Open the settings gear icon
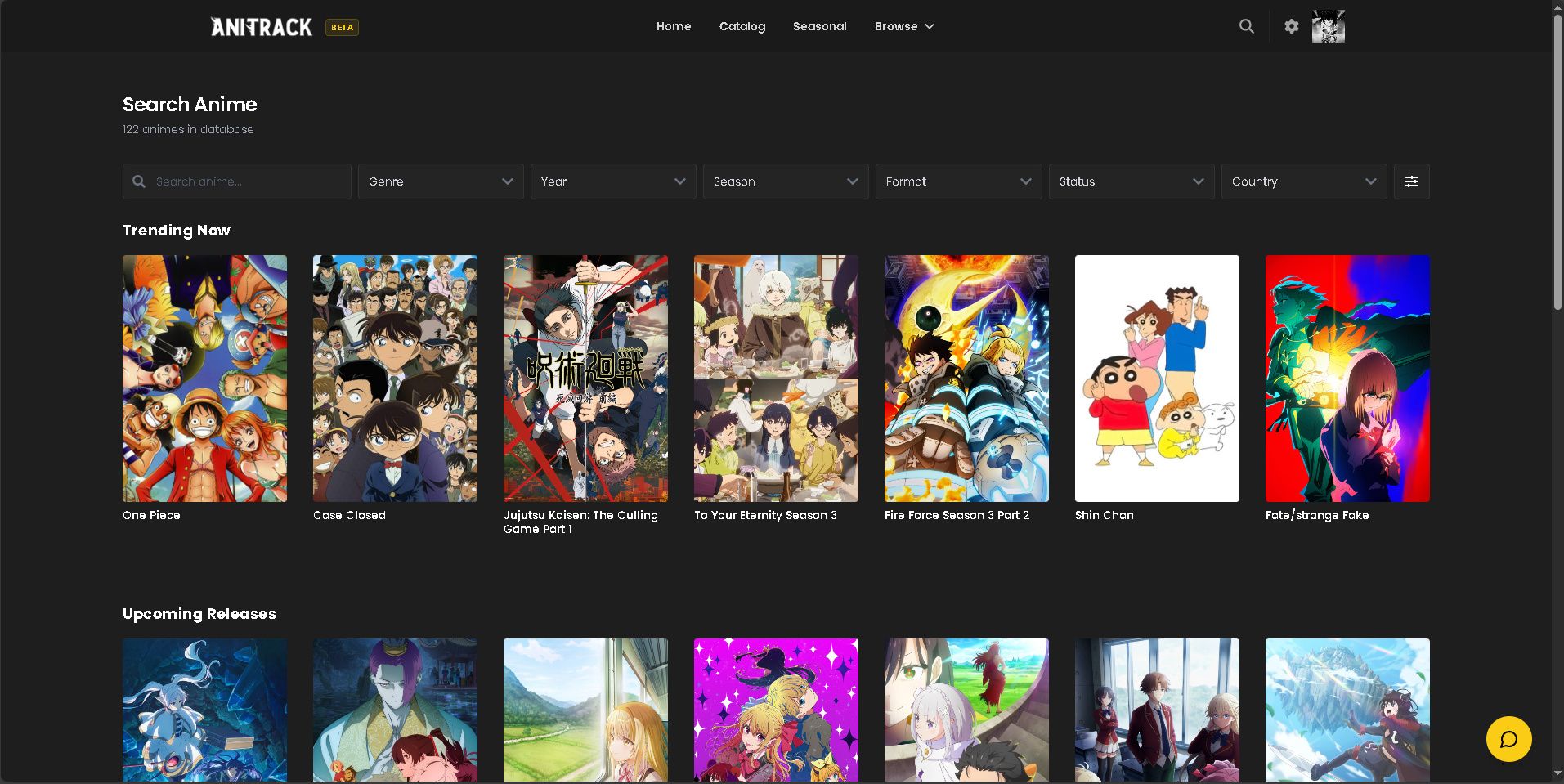 coord(1291,25)
